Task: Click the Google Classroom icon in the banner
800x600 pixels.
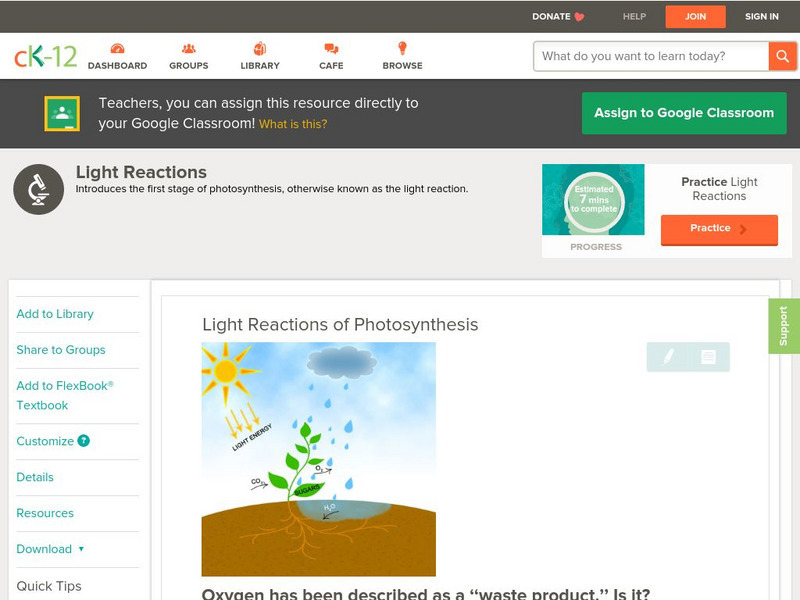Action: tap(64, 112)
